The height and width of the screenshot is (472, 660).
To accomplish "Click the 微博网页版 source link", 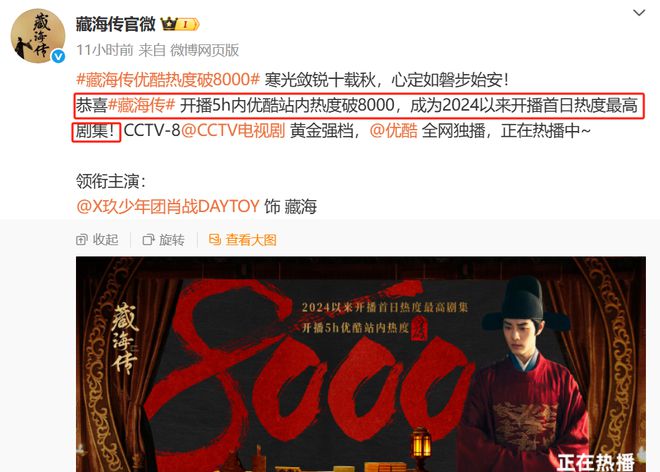I will click(205, 50).
